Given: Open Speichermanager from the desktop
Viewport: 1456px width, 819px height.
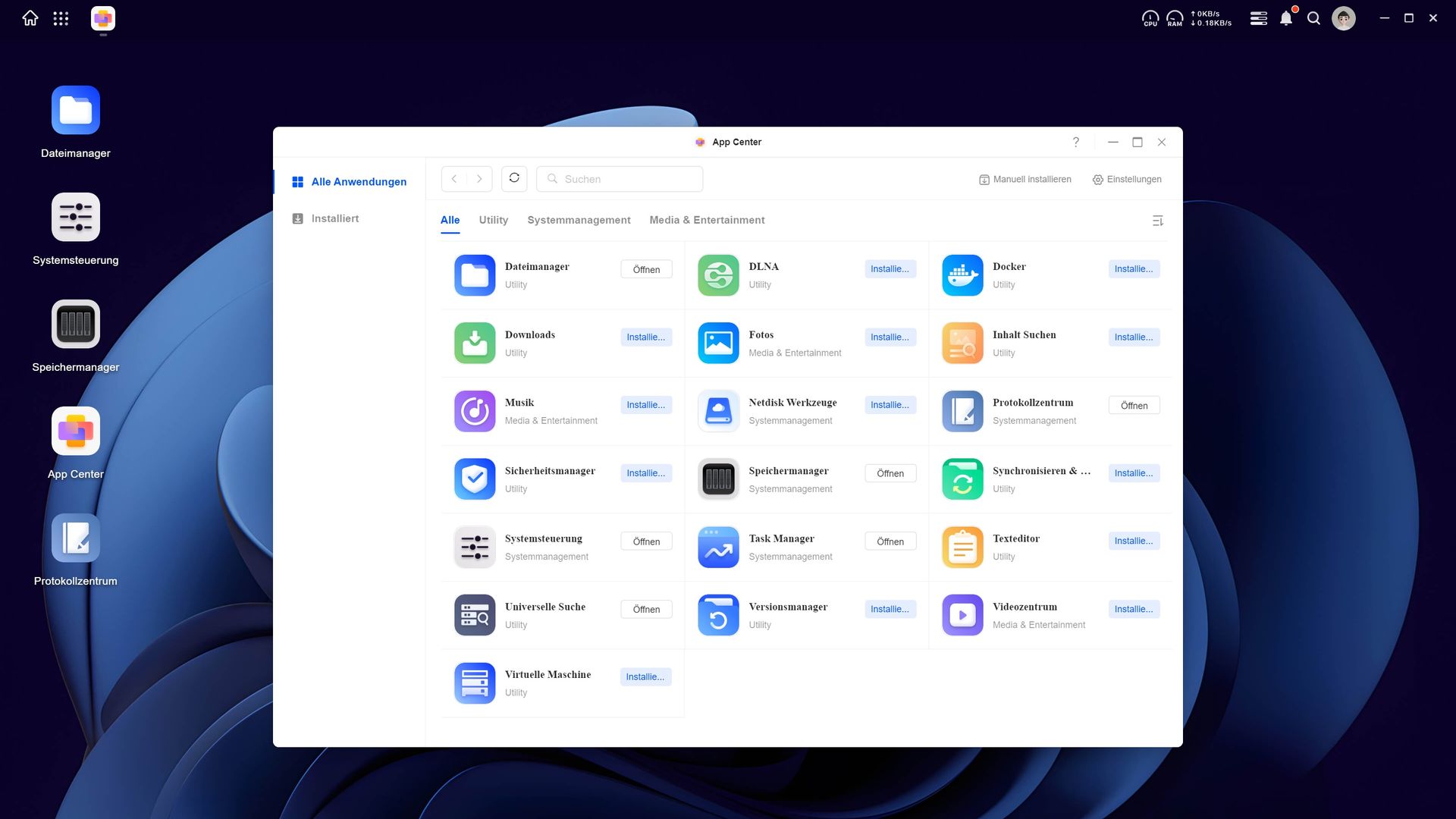Looking at the screenshot, I should click(x=75, y=325).
